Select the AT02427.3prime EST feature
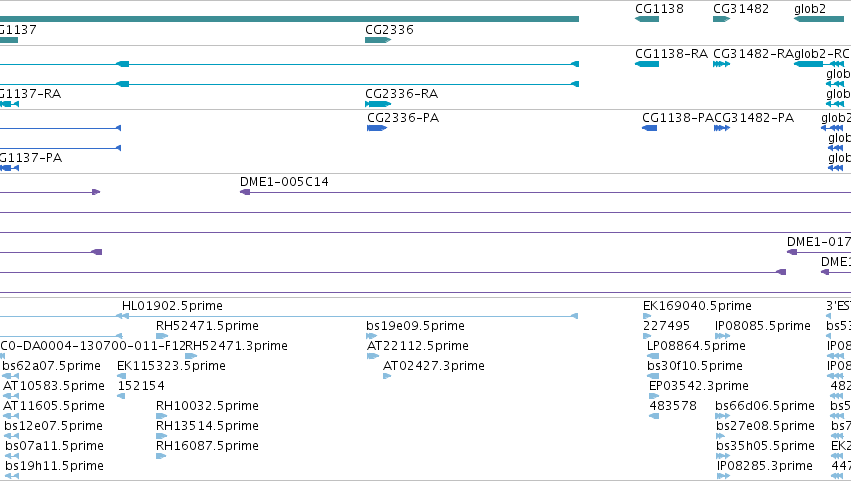 [x=387, y=376]
